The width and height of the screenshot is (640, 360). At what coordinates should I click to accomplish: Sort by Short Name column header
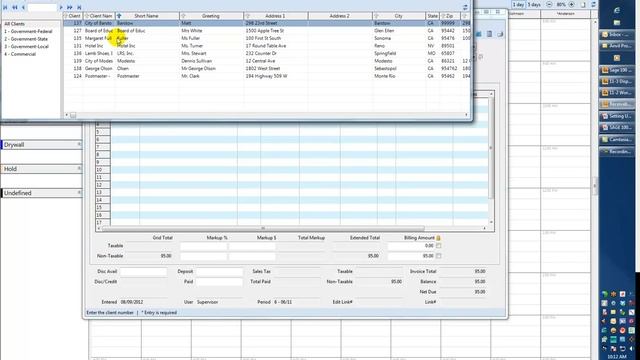point(147,16)
